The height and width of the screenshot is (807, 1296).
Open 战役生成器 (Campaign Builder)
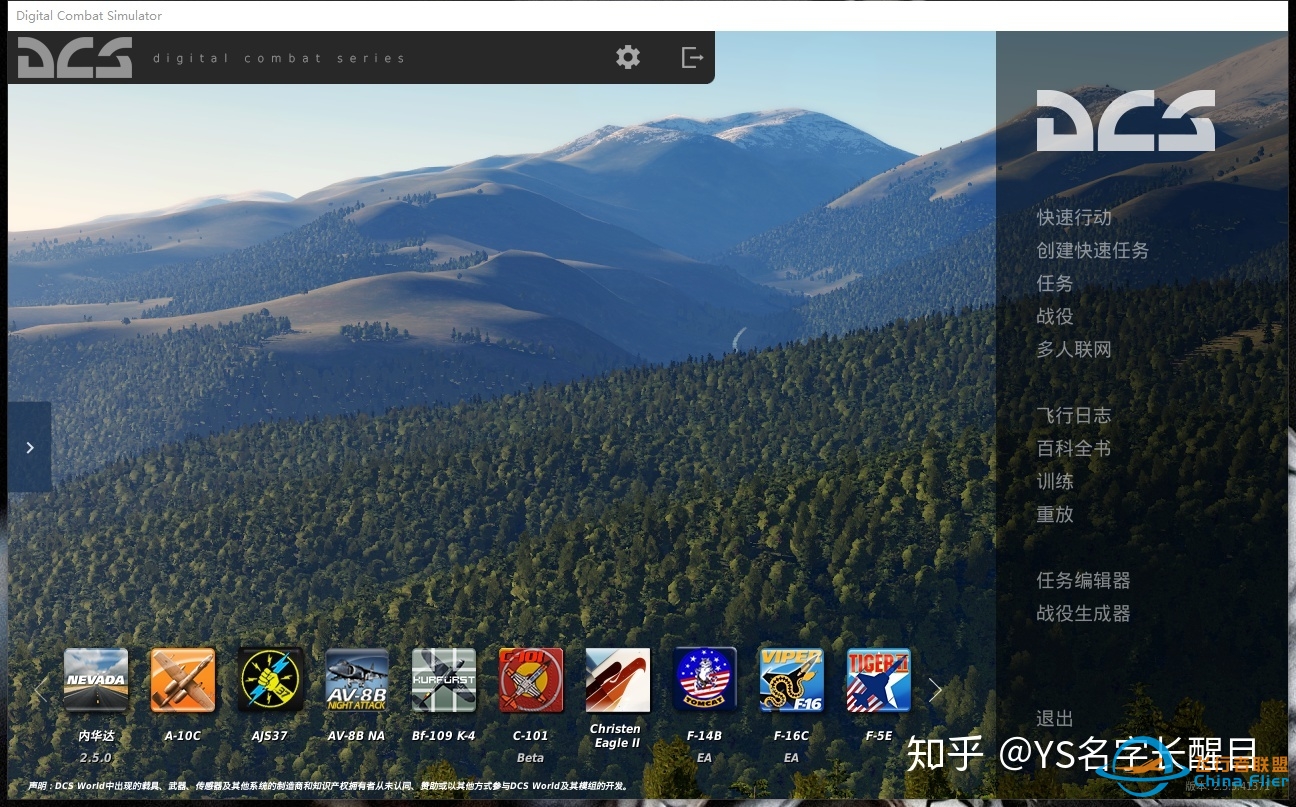click(x=1084, y=613)
